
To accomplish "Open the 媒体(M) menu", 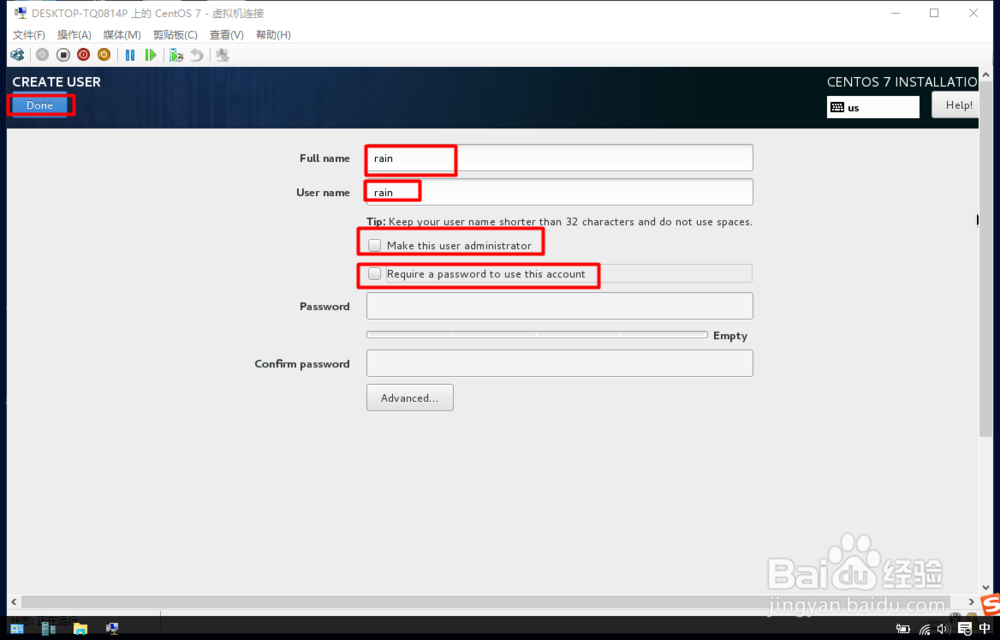I will pos(122,34).
